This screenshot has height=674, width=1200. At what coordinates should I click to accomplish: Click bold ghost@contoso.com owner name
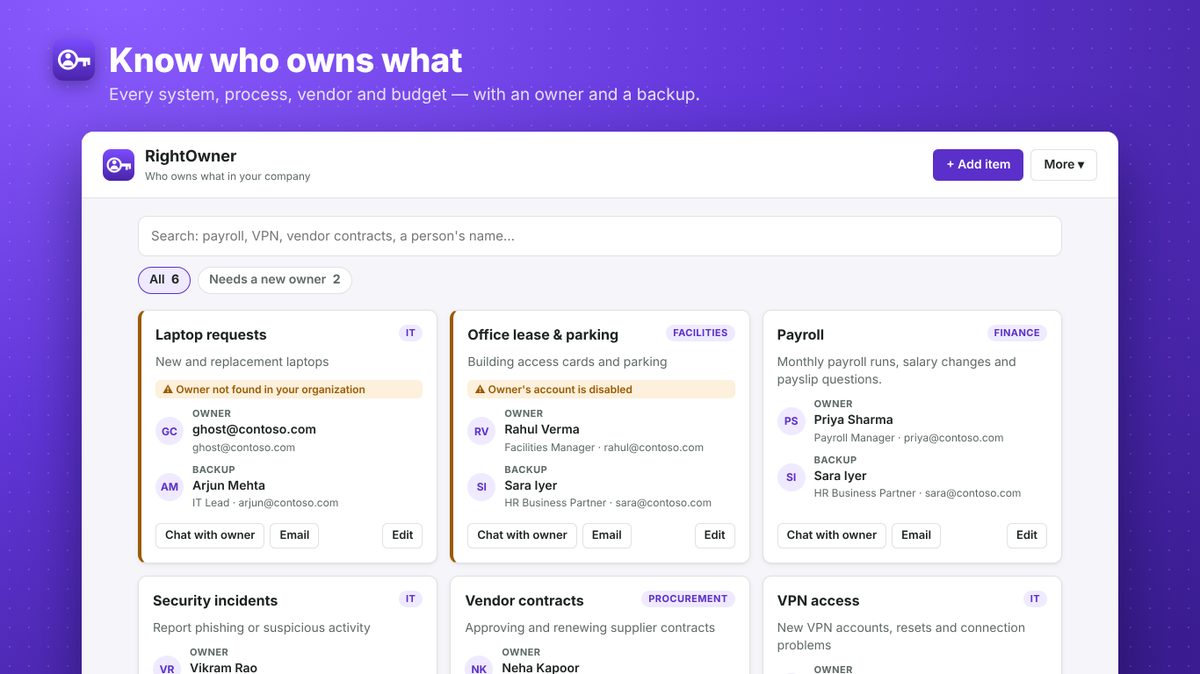[x=254, y=430]
